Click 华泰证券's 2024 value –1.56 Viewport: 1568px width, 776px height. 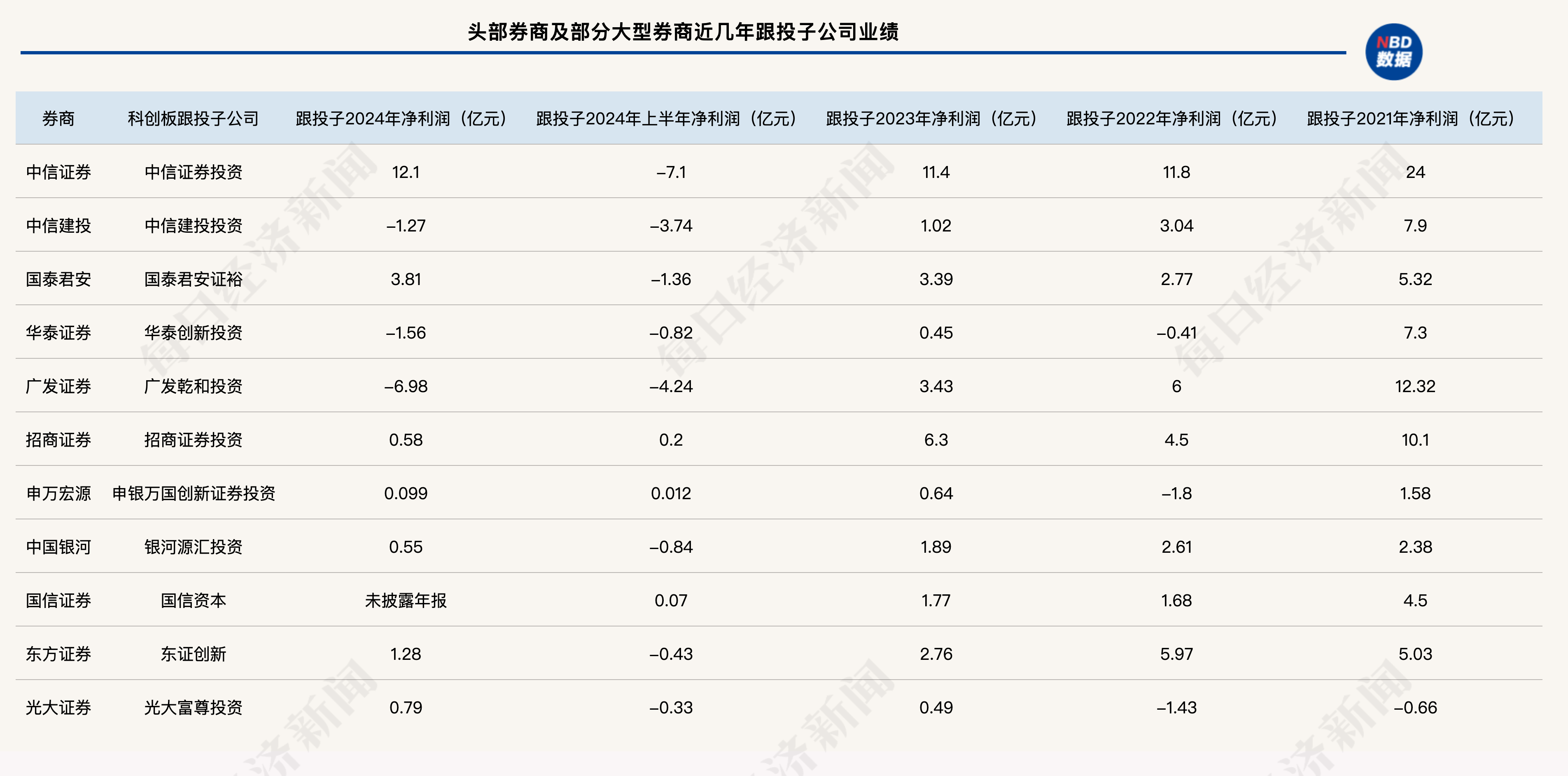coord(406,332)
